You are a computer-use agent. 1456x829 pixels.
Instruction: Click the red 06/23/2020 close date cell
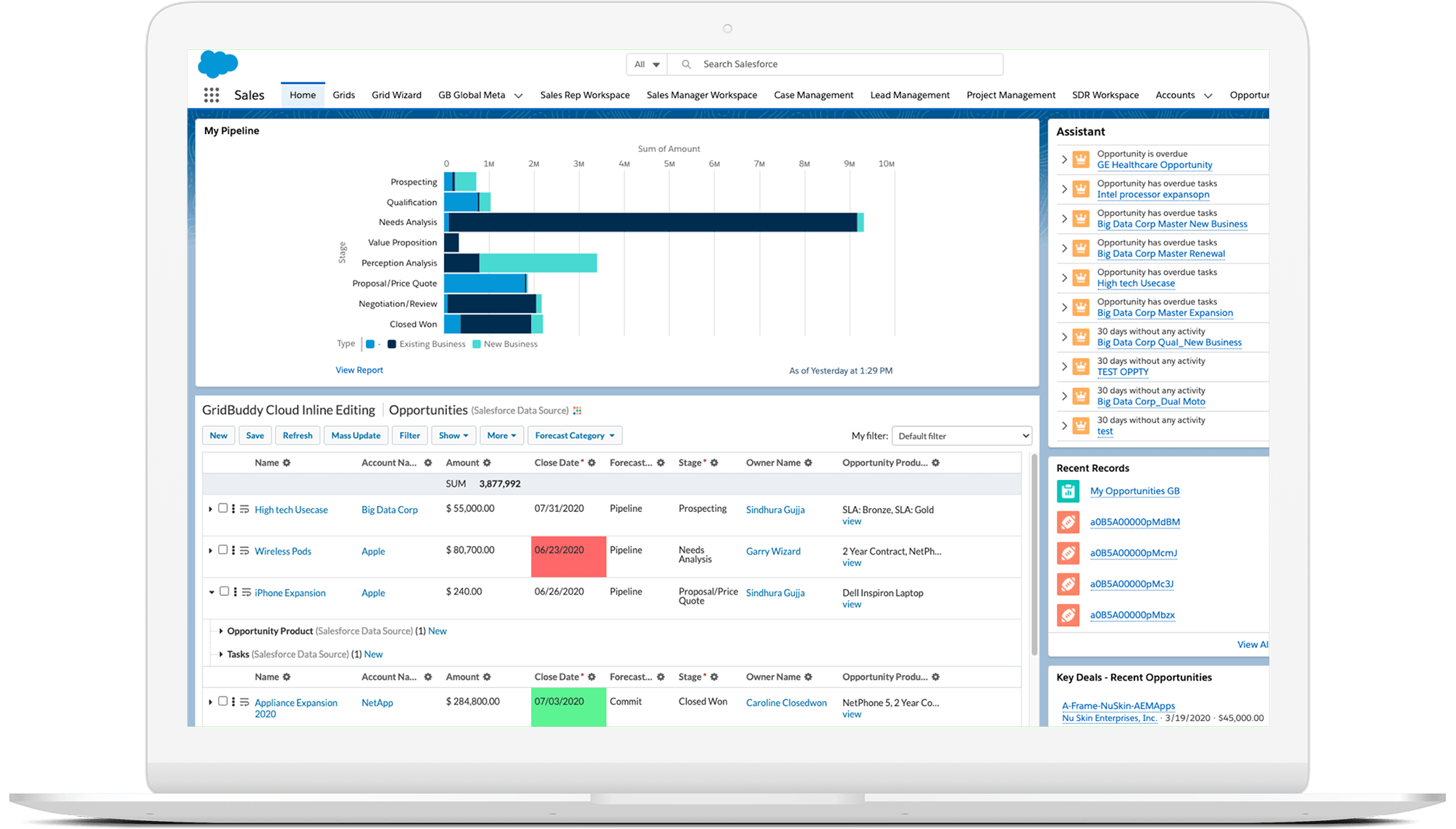569,557
